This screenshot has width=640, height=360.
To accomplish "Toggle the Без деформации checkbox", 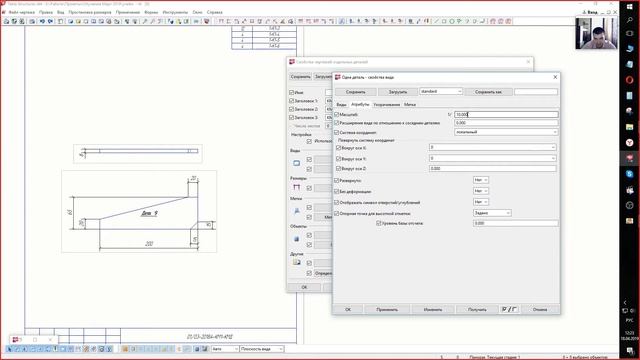I will (x=337, y=191).
